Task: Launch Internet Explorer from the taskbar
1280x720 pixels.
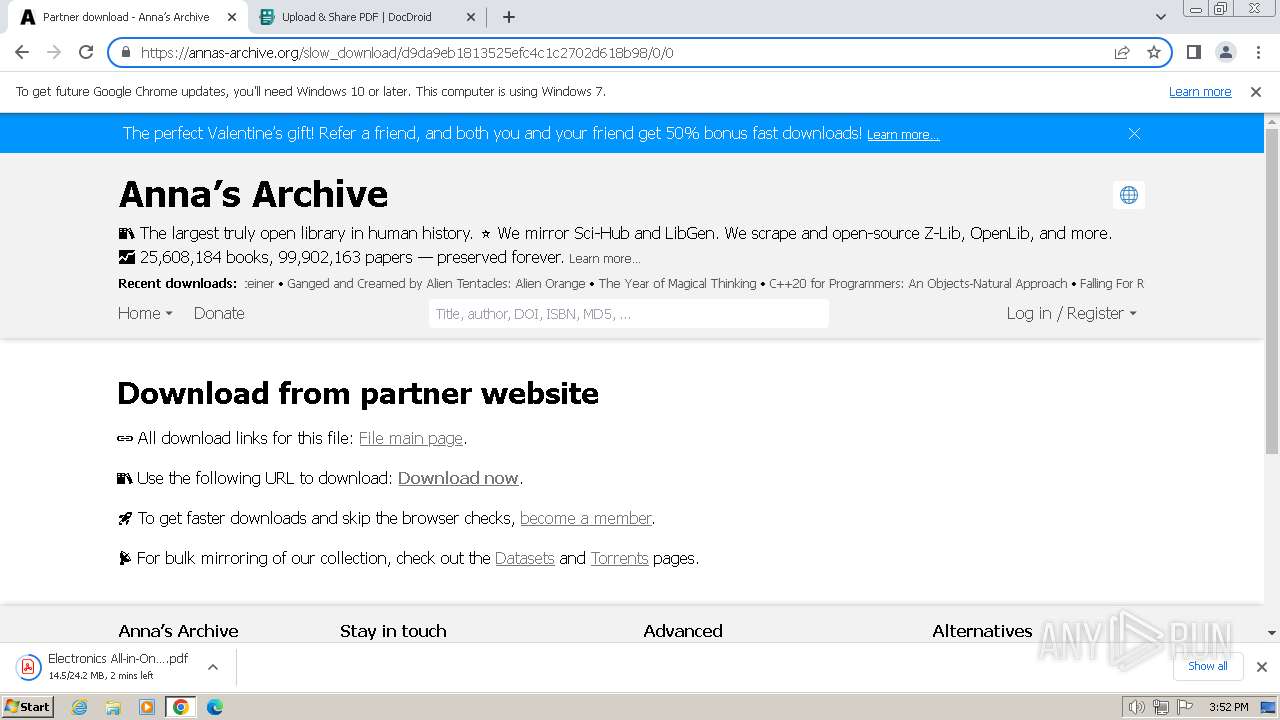Action: tap(80, 707)
